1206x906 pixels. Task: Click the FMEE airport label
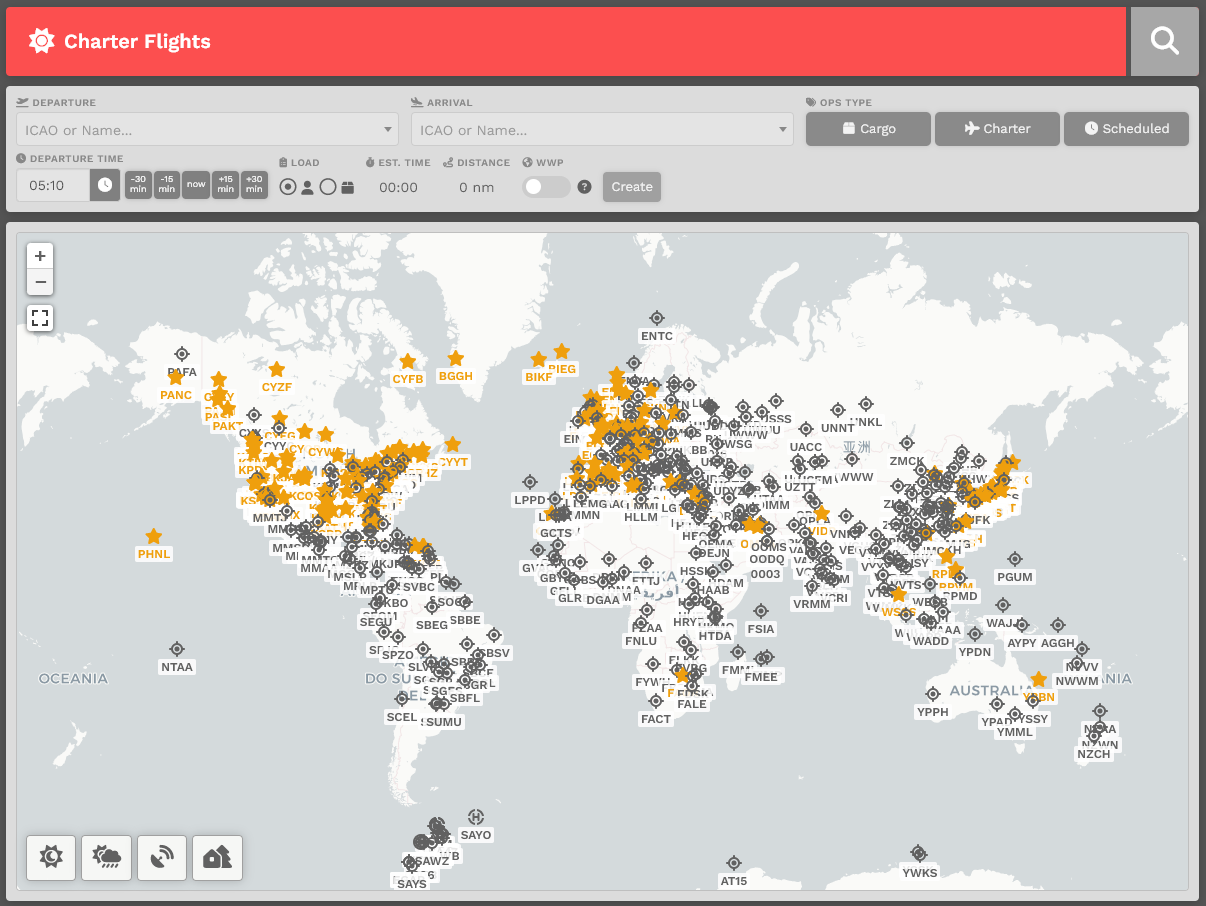(761, 677)
